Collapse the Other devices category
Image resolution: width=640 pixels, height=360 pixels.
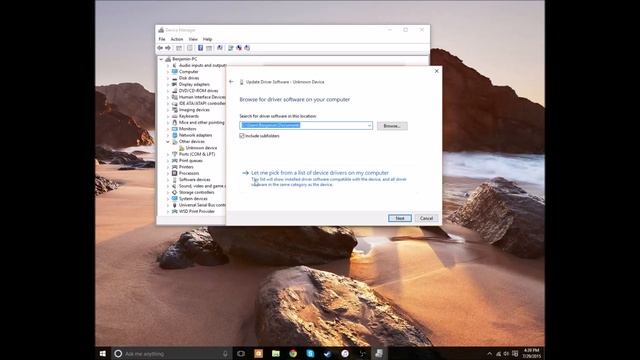click(x=168, y=142)
